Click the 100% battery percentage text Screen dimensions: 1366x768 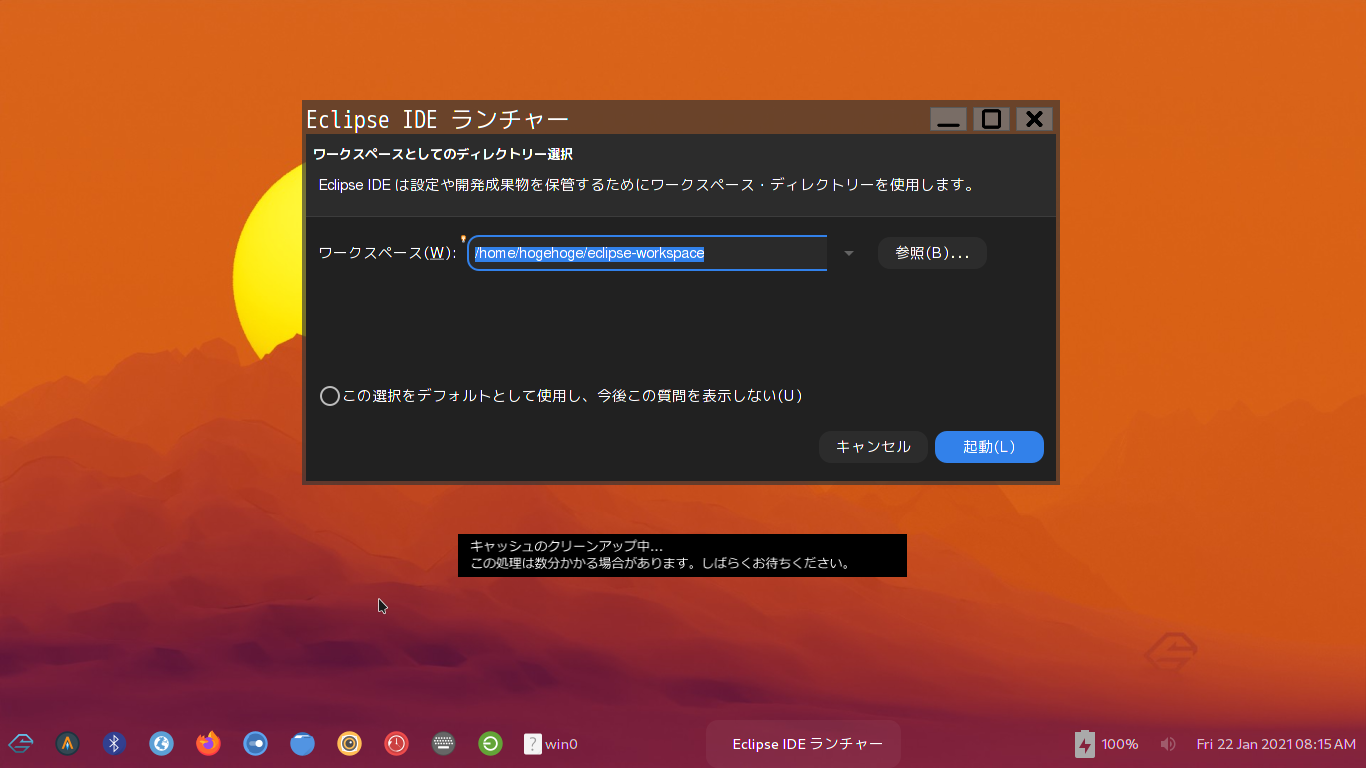(x=1120, y=744)
